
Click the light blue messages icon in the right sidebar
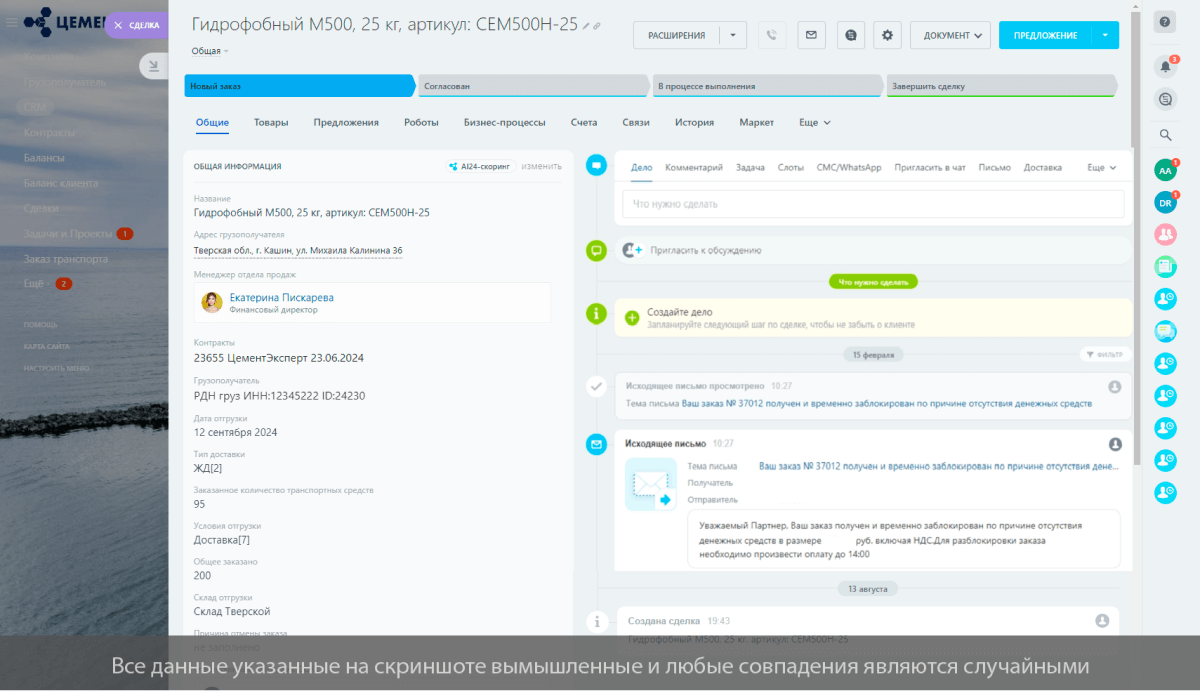point(1165,330)
